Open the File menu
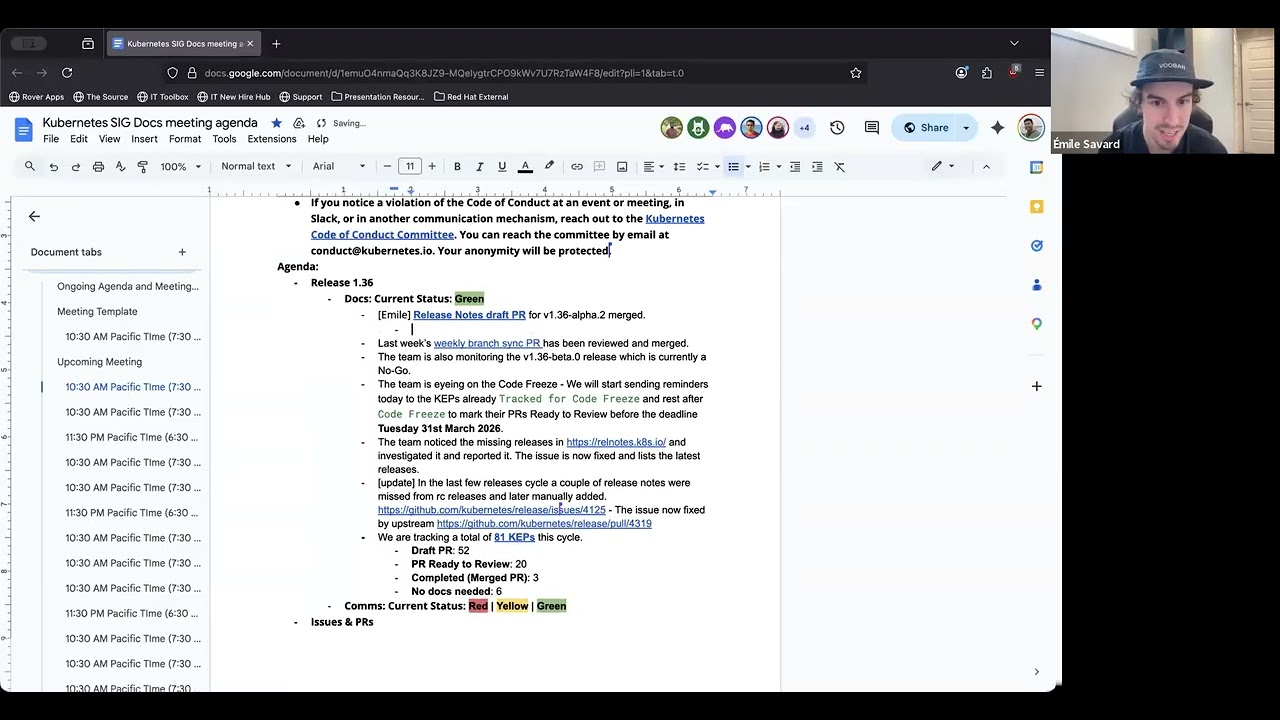Screen dimensions: 1280x720 click(x=51, y=139)
